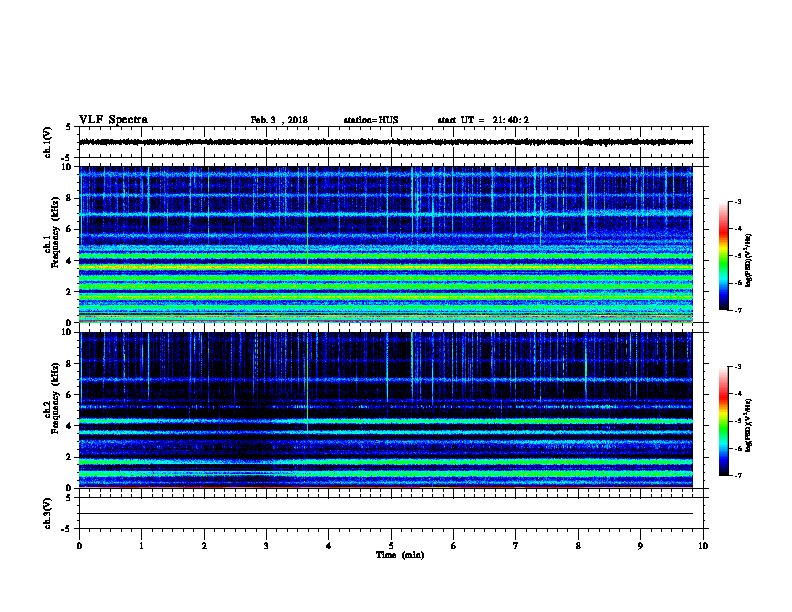This screenshot has height=612, width=792.
Task: Click the "6" kHz tick on ch.2 frequency axis
Action: click(69, 395)
